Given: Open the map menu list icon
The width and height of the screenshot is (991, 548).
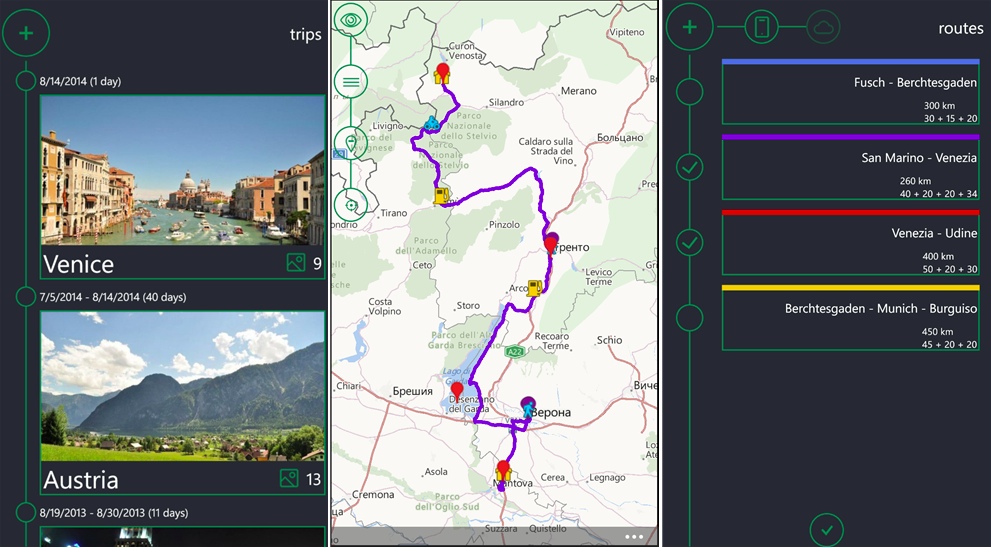Looking at the screenshot, I should [350, 82].
